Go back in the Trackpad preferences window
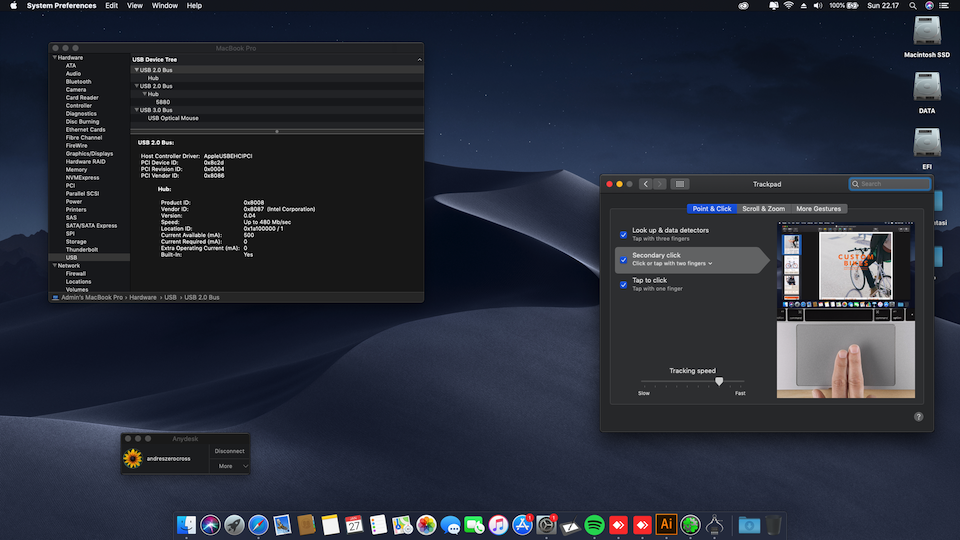The image size is (960, 540). [645, 184]
